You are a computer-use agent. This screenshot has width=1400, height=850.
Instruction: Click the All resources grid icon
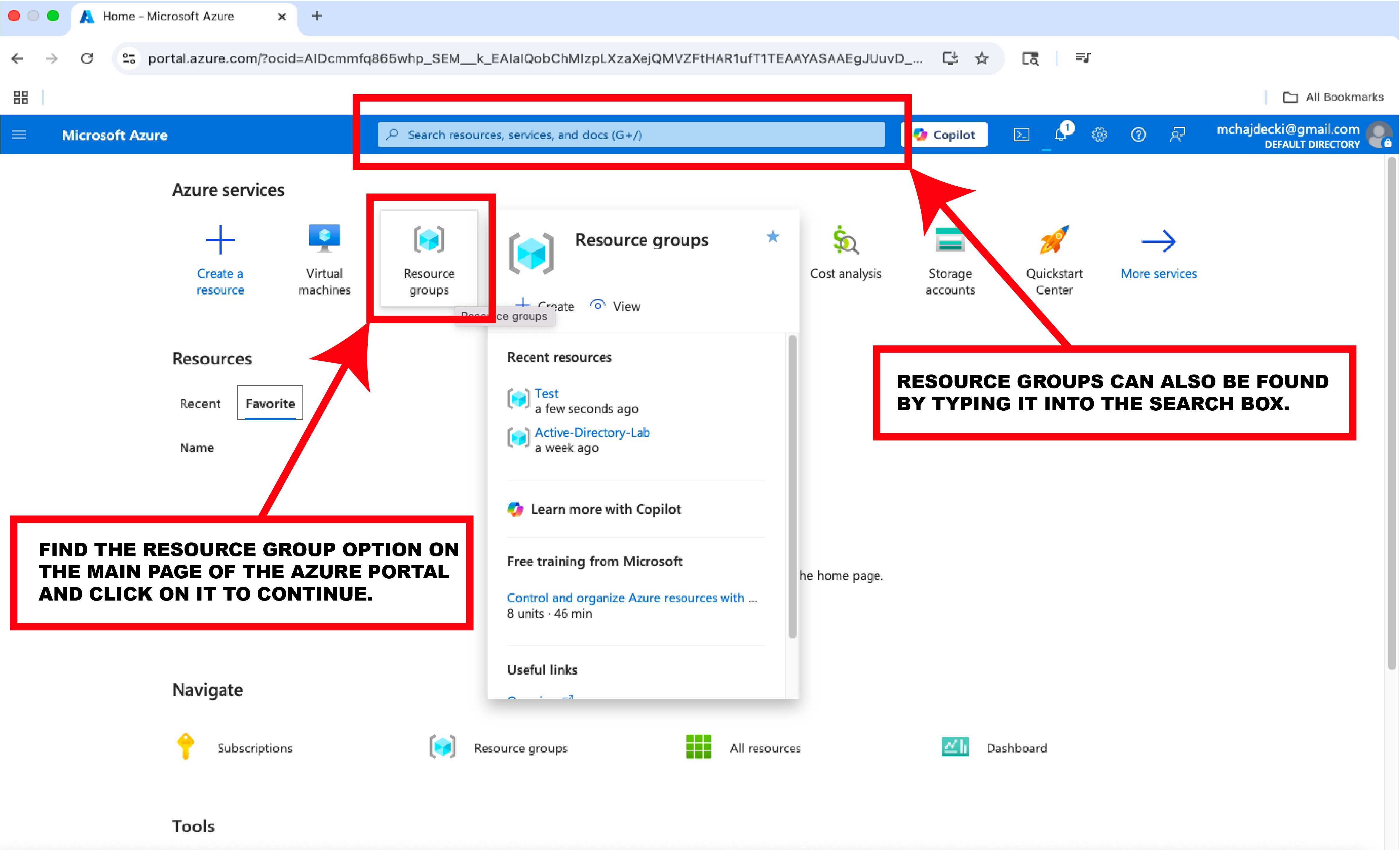tap(698, 747)
